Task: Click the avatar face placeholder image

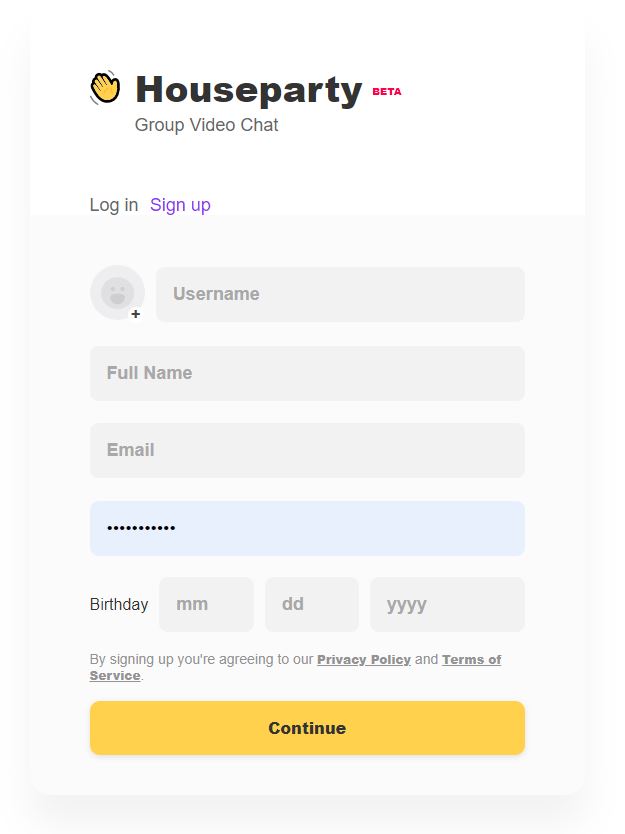Action: (x=117, y=291)
